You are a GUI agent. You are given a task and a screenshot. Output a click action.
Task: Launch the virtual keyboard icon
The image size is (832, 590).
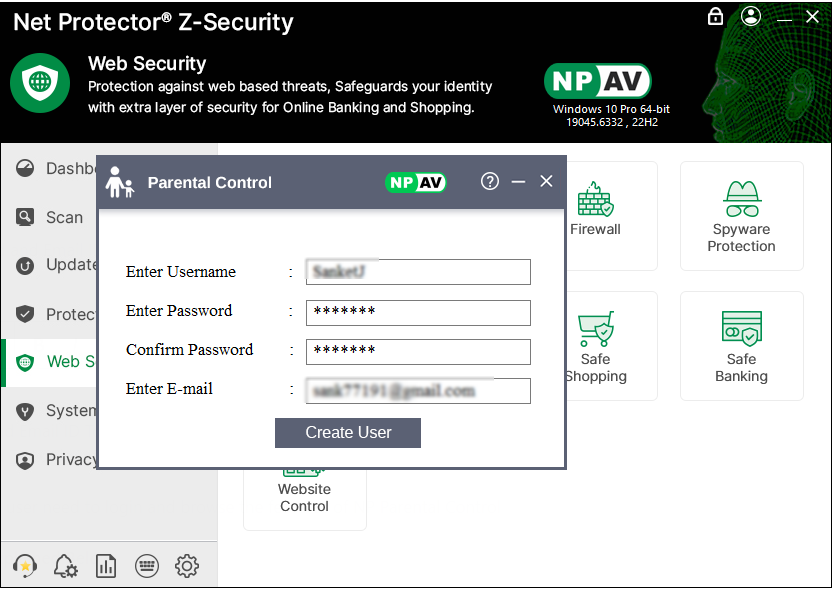tap(147, 565)
